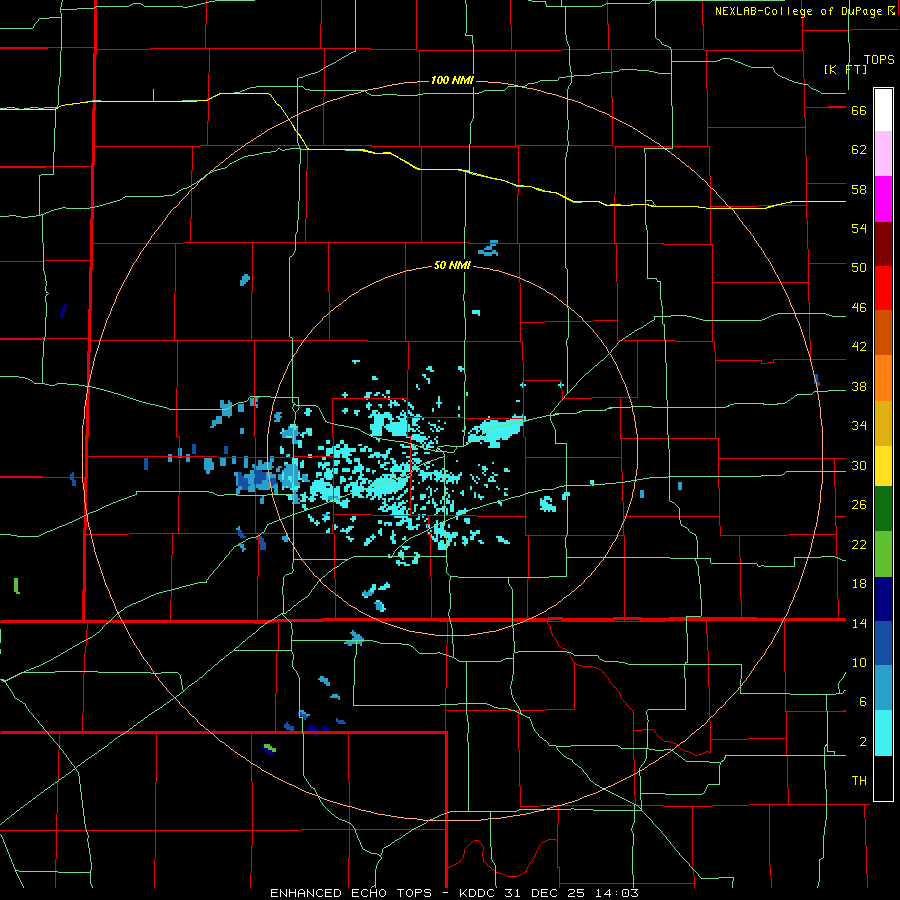Screen dimensions: 900x900
Task: Click the TOPS legend title
Action: [879, 59]
